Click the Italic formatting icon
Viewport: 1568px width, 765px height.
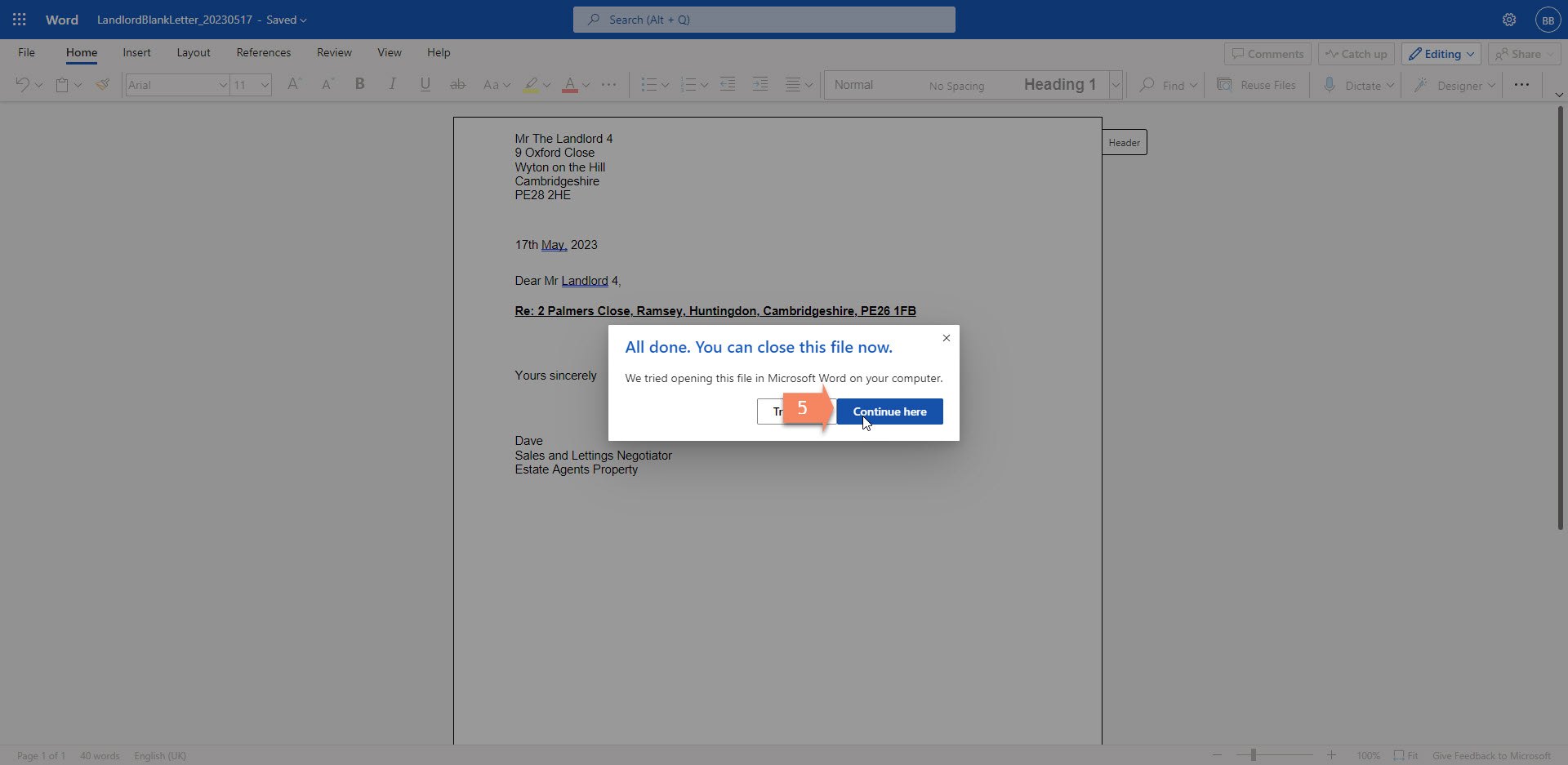pos(392,84)
